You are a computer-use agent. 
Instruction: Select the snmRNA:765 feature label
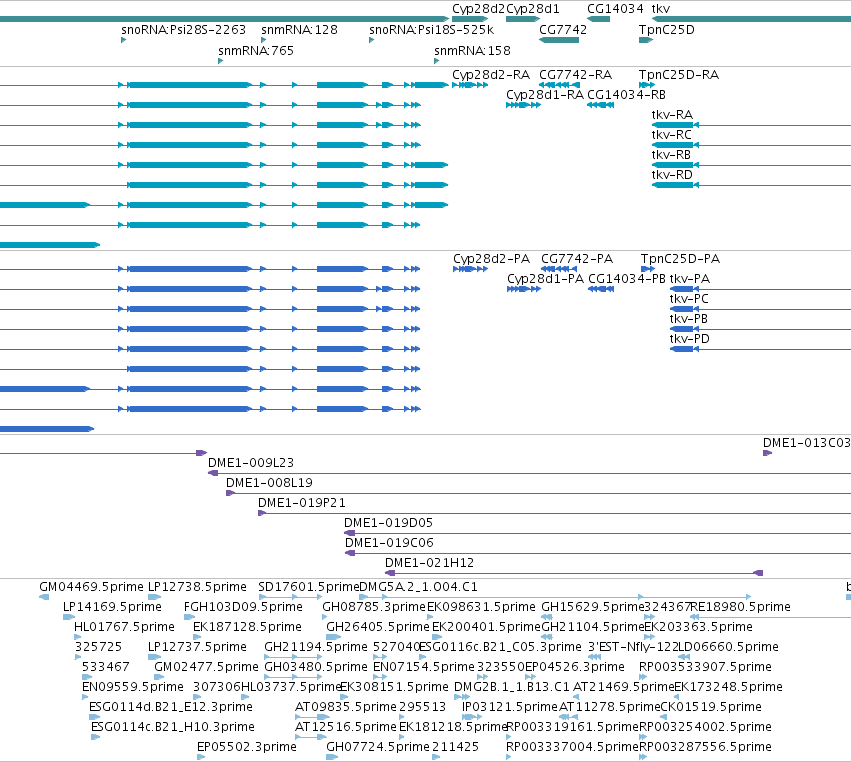256,51
